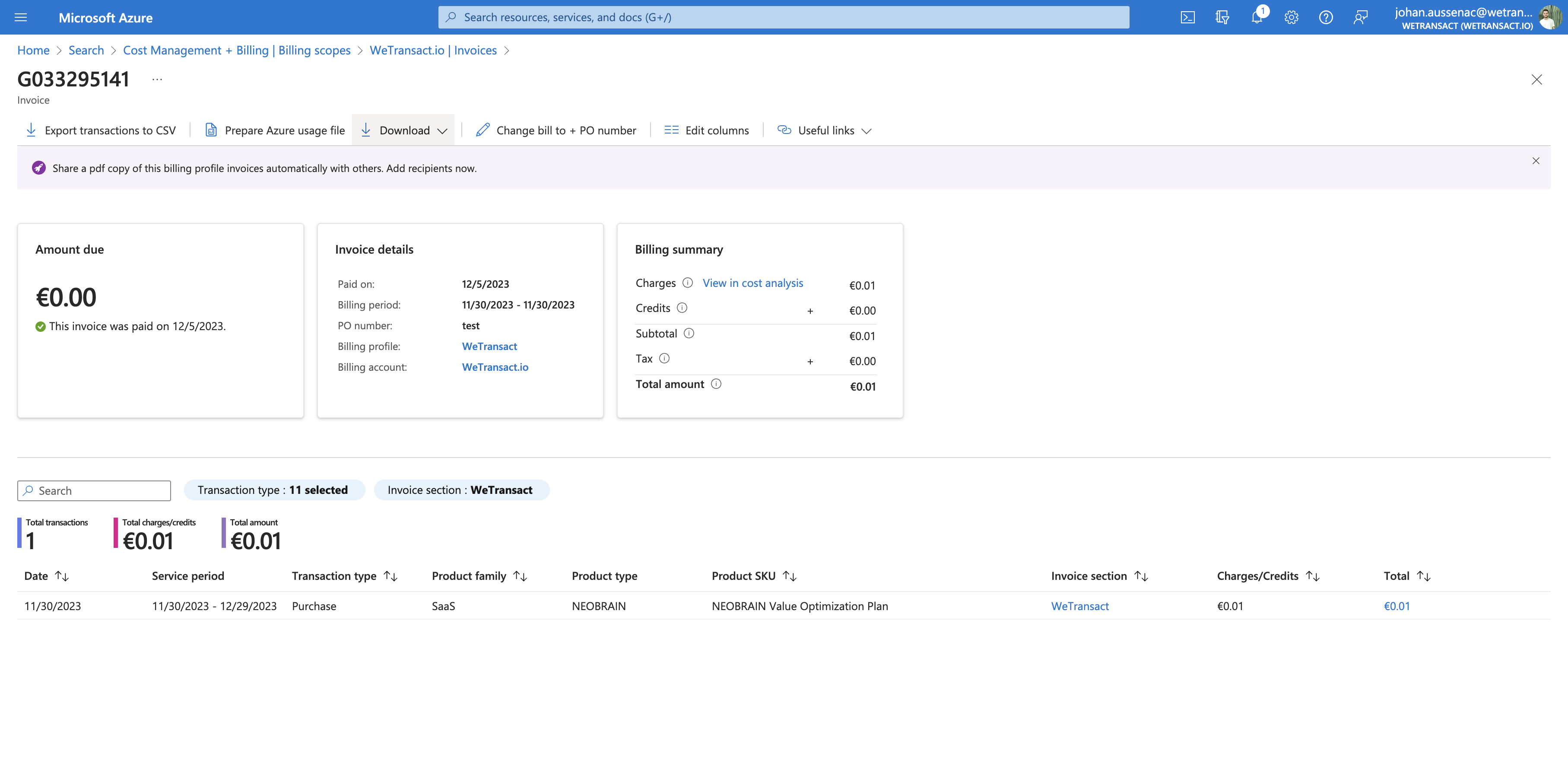Open portal settings gear

(x=1291, y=17)
